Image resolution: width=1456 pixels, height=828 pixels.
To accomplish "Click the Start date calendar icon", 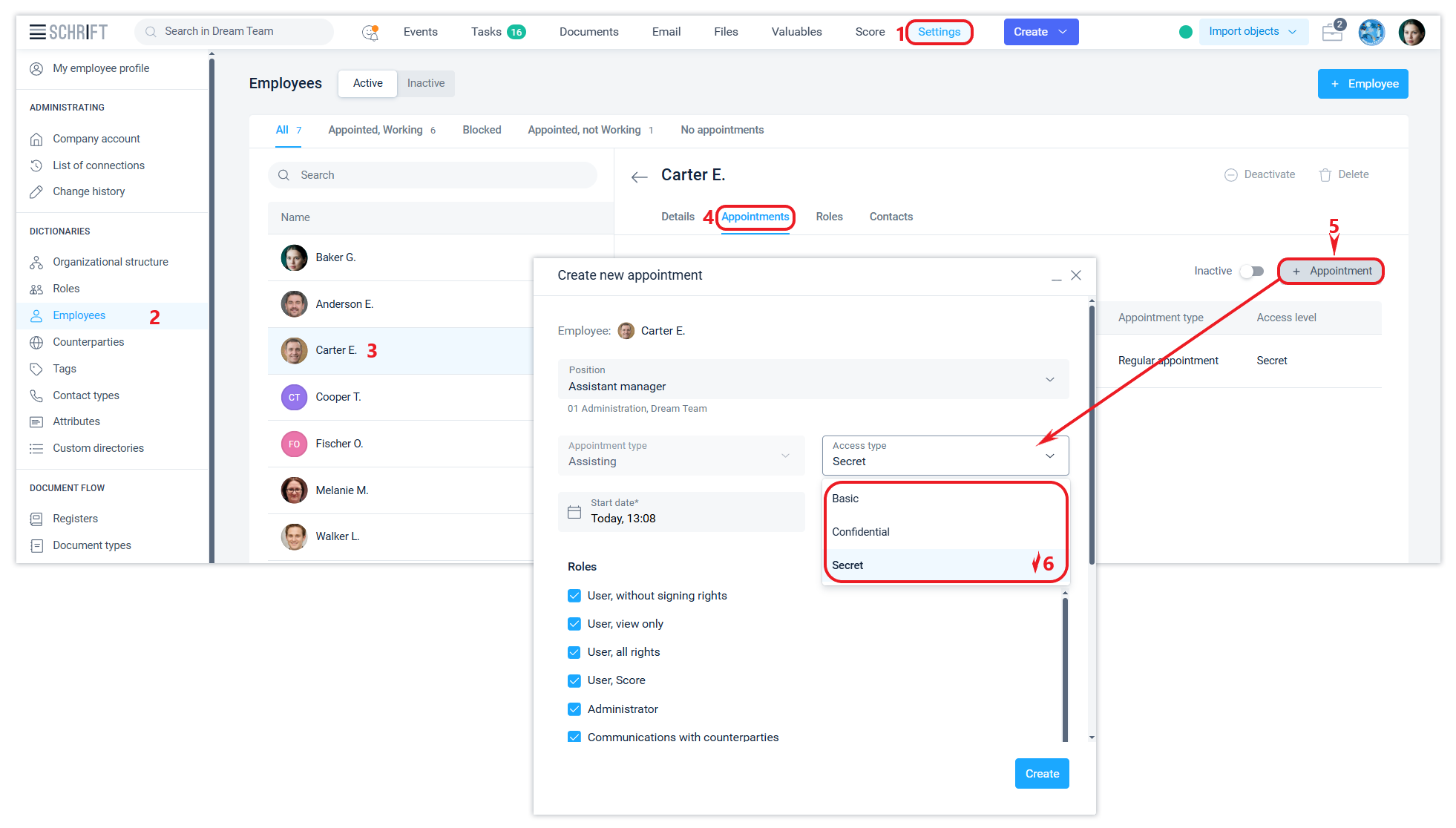I will tap(574, 512).
